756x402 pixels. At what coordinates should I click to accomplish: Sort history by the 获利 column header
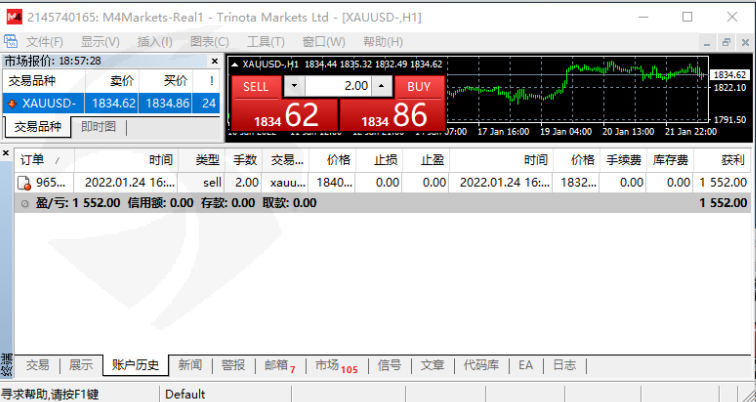[x=732, y=160]
